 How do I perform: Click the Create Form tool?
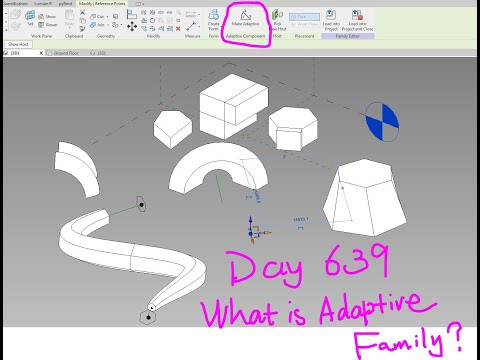213,20
